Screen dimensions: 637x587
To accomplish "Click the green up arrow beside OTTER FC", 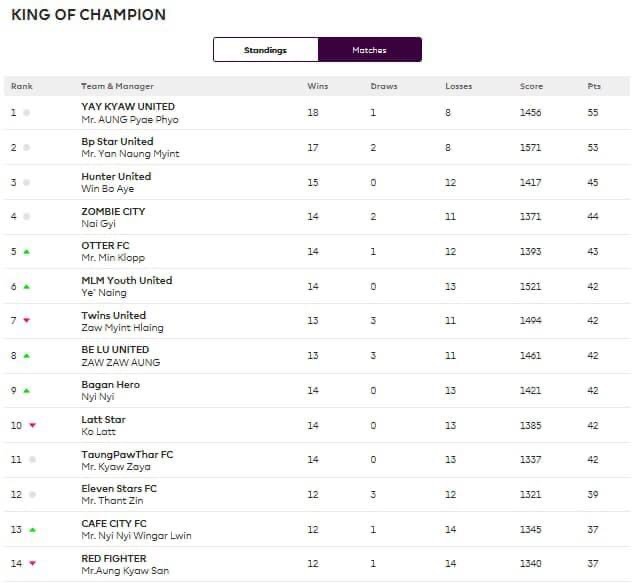I will tap(26, 252).
